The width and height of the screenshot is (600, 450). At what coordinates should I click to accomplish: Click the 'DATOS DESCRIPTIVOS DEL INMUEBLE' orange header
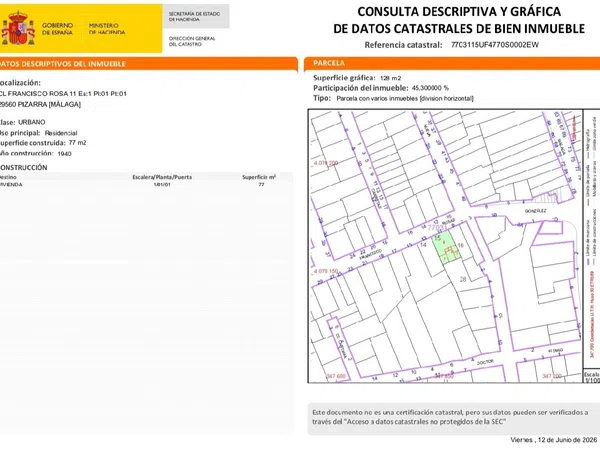point(63,64)
